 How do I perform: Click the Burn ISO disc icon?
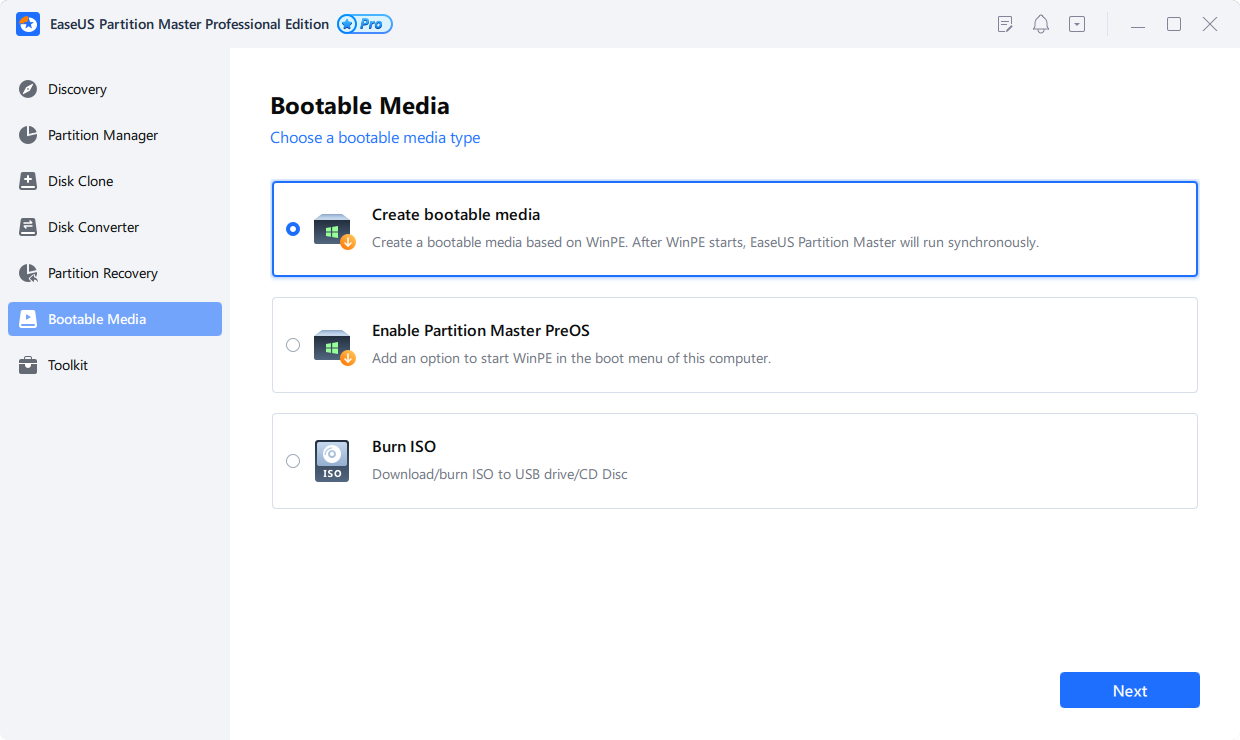coord(331,461)
